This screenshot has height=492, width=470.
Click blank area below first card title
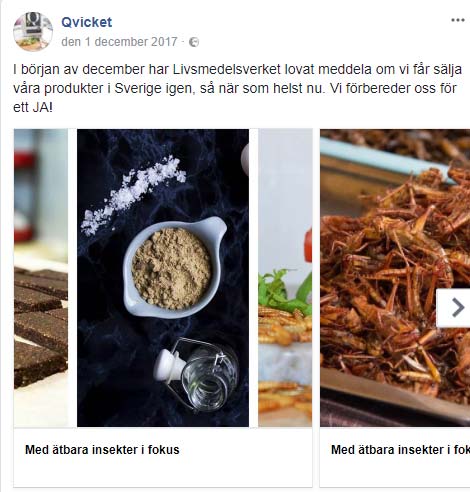163,473
